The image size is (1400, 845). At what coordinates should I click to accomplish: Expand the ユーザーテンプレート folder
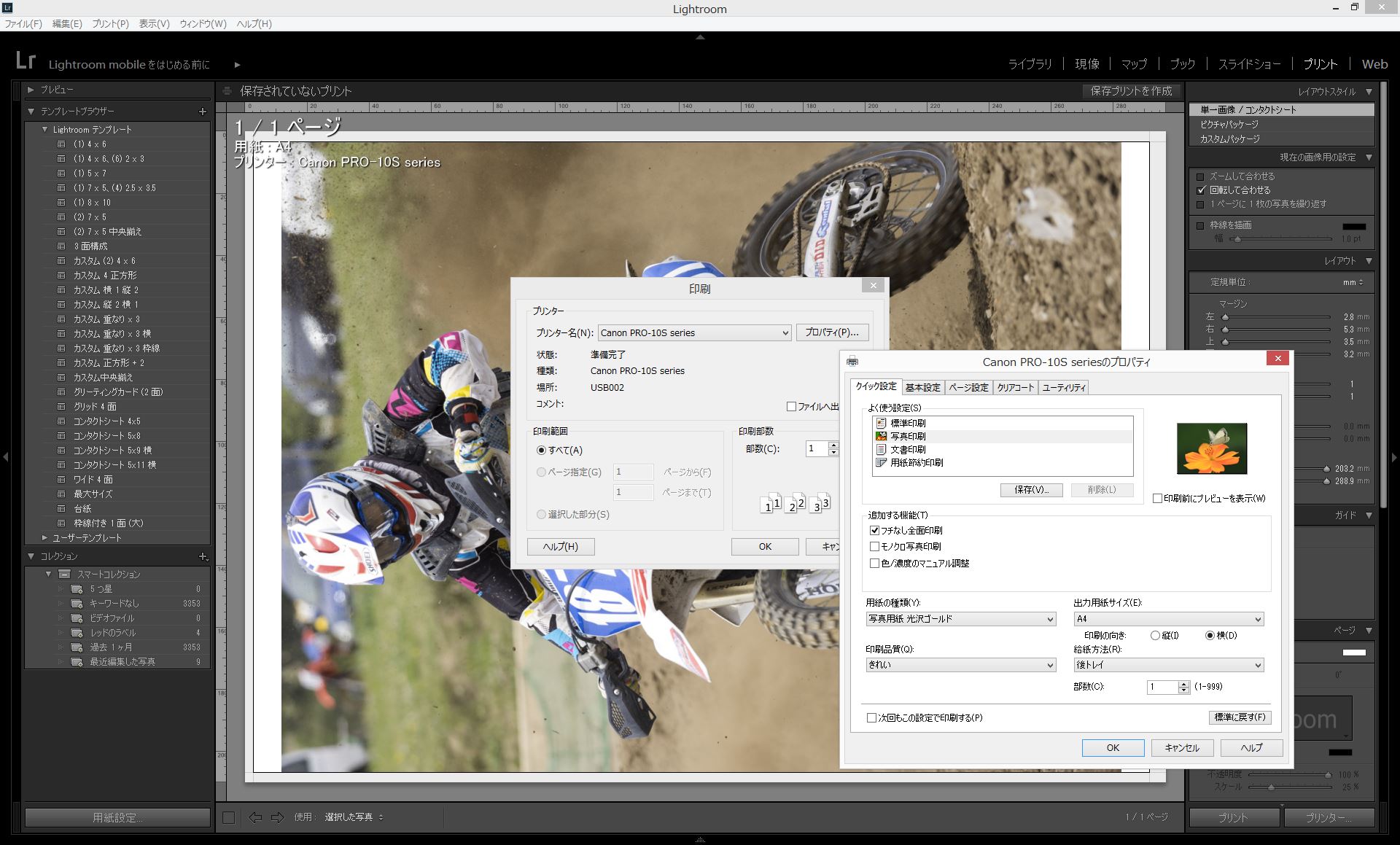[x=45, y=538]
